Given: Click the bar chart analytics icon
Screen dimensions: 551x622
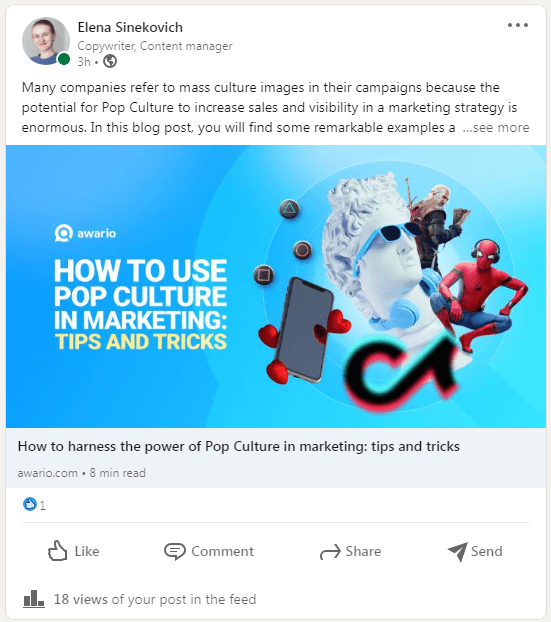Looking at the screenshot, I should 34,599.
